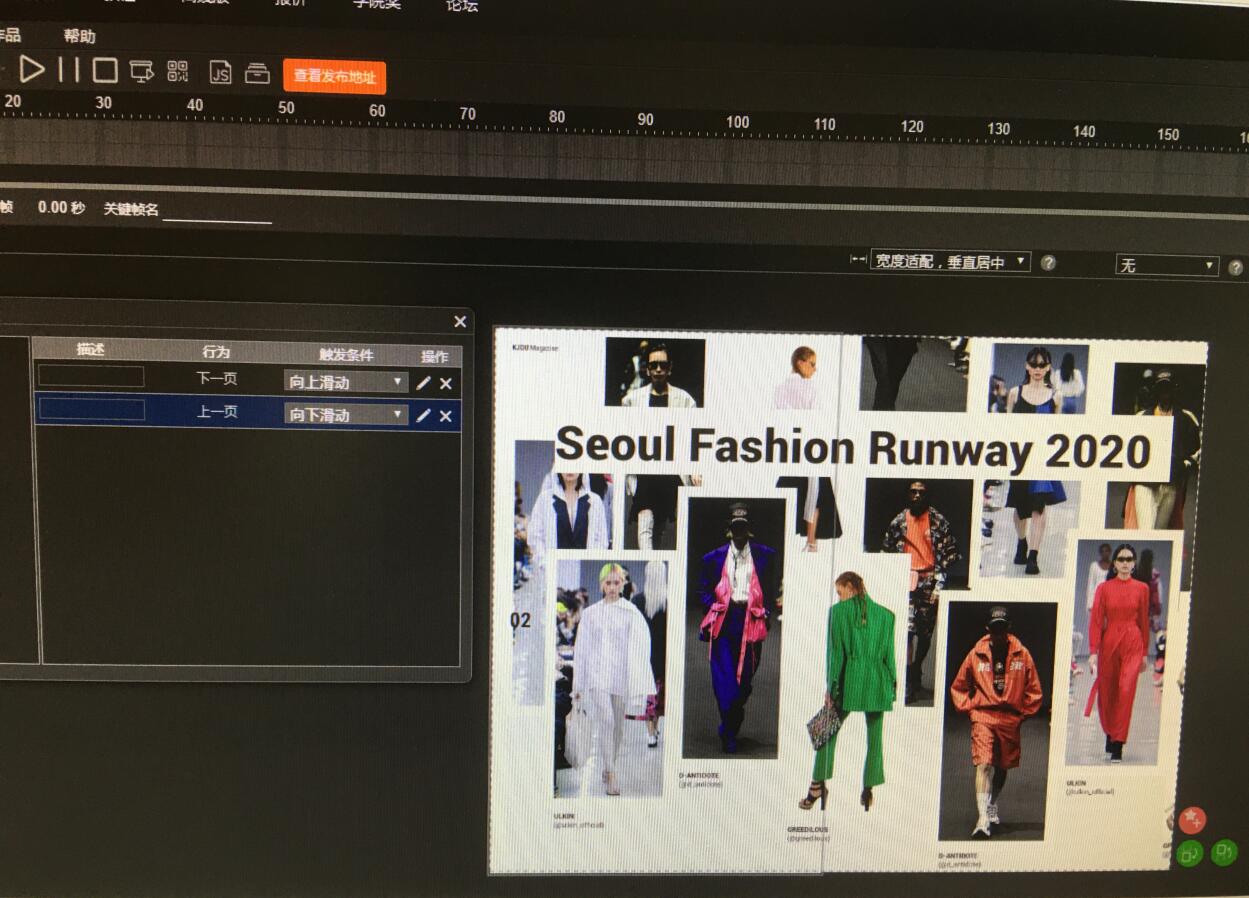Viewport: 1249px width, 898px height.
Task: Play the animation with the play icon
Action: 32,69
